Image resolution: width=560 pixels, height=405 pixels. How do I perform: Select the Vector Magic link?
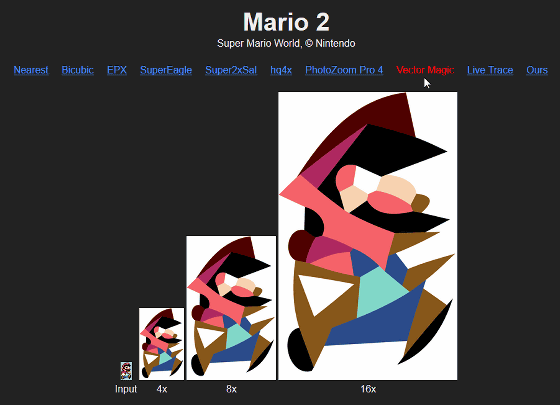tap(425, 70)
